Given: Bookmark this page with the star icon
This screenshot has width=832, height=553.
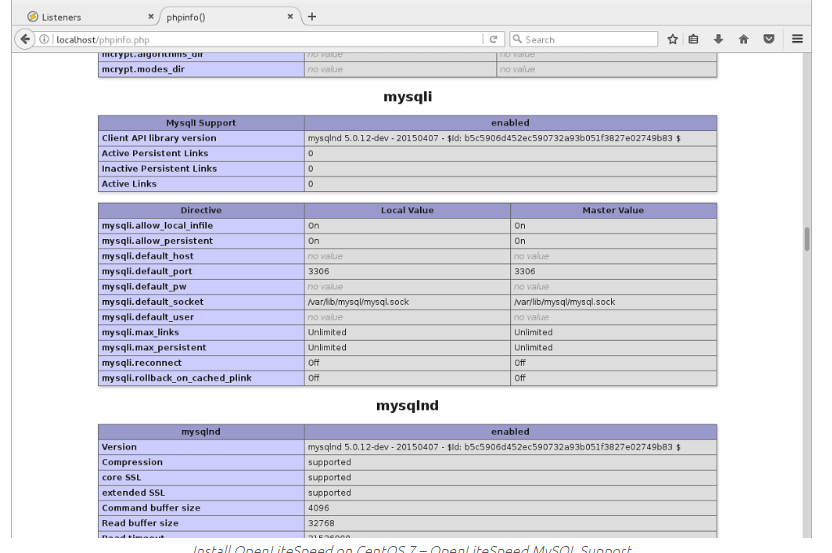Looking at the screenshot, I should (x=672, y=39).
